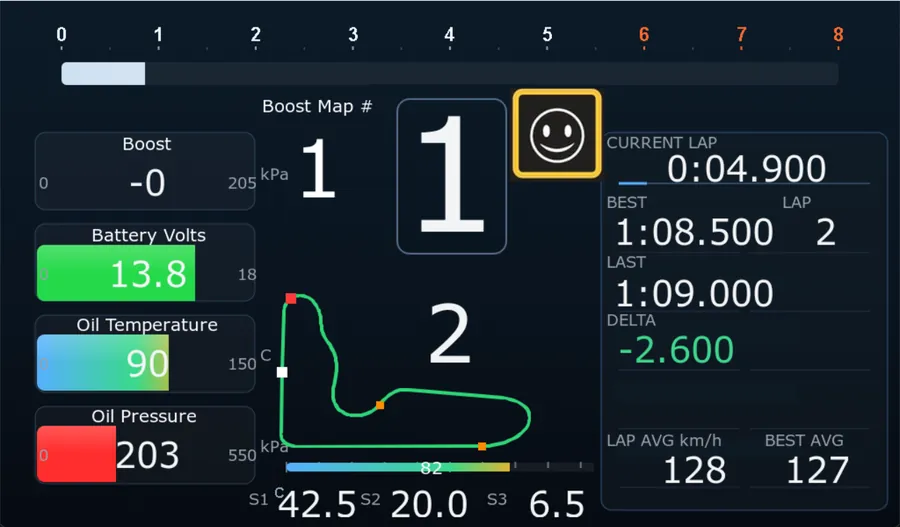Click the Oil Pressure max value 550
The width and height of the screenshot is (900, 527).
click(242, 455)
